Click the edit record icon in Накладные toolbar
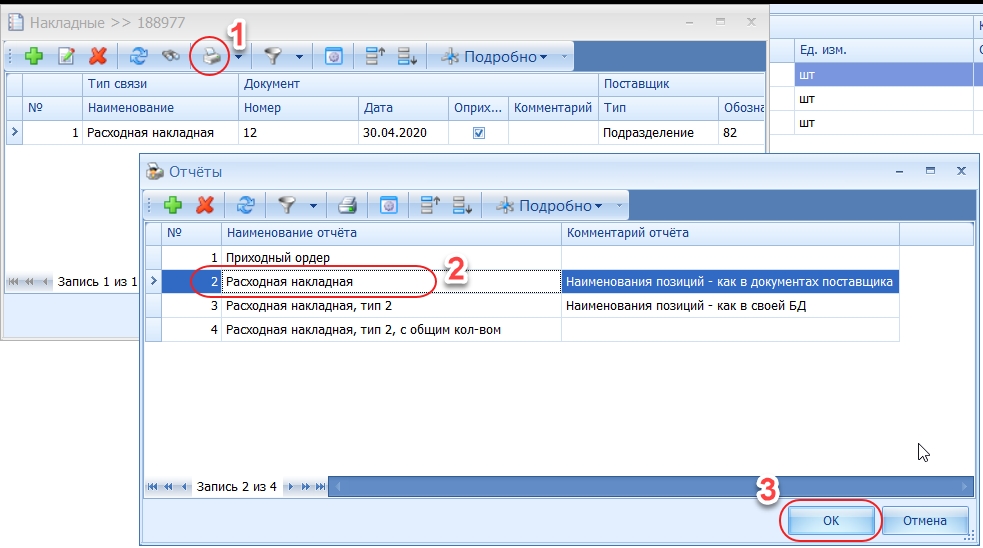 [67, 57]
